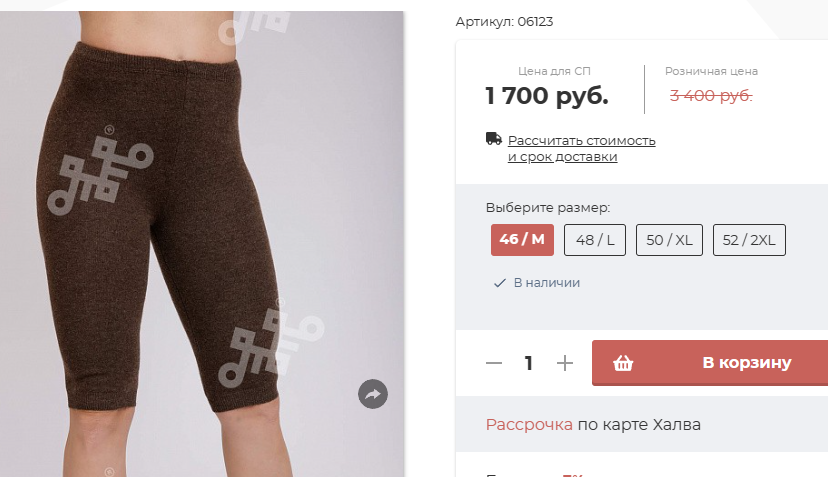Select size 46 / M
828x477 pixels.
point(522,240)
